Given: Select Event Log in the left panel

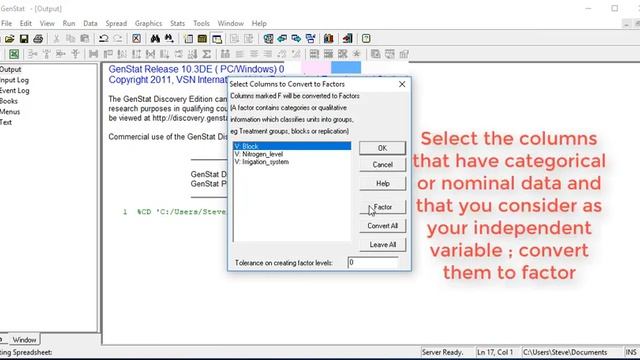Looking at the screenshot, I should (15, 91).
